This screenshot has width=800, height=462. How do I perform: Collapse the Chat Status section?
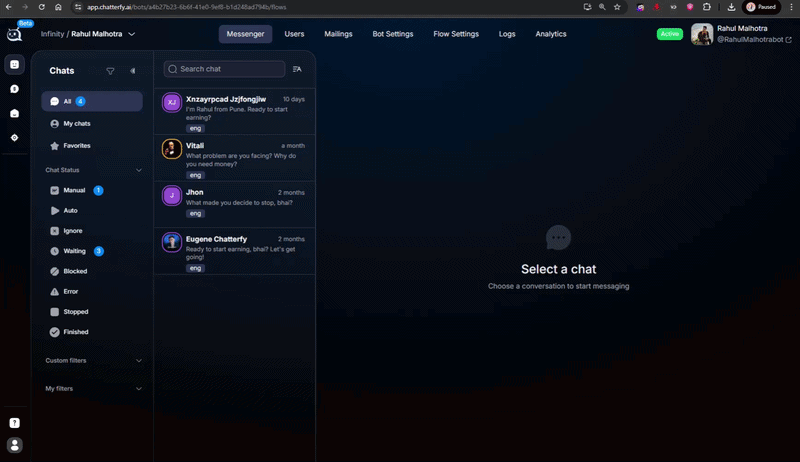click(139, 170)
